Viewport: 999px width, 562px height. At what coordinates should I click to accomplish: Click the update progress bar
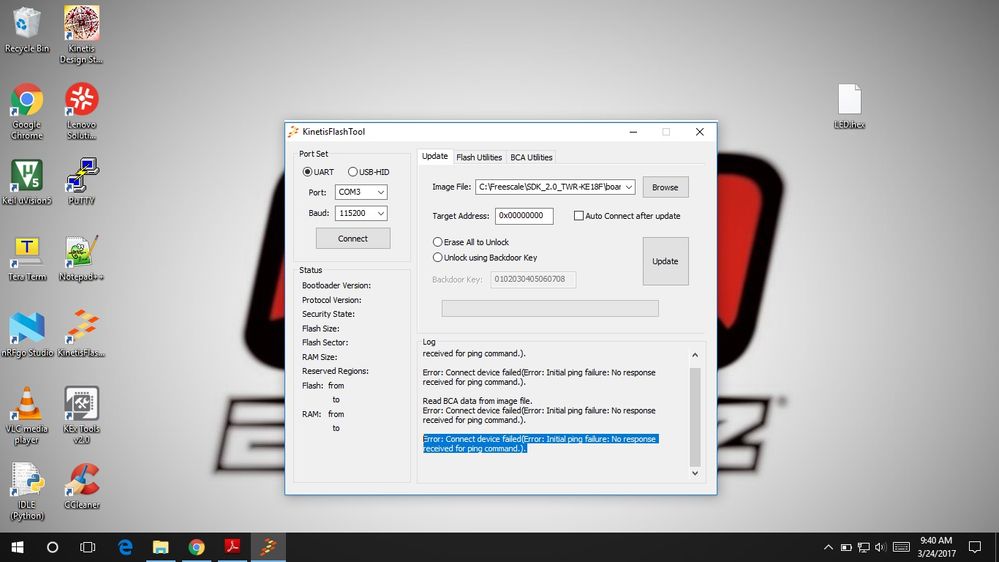(x=550, y=308)
